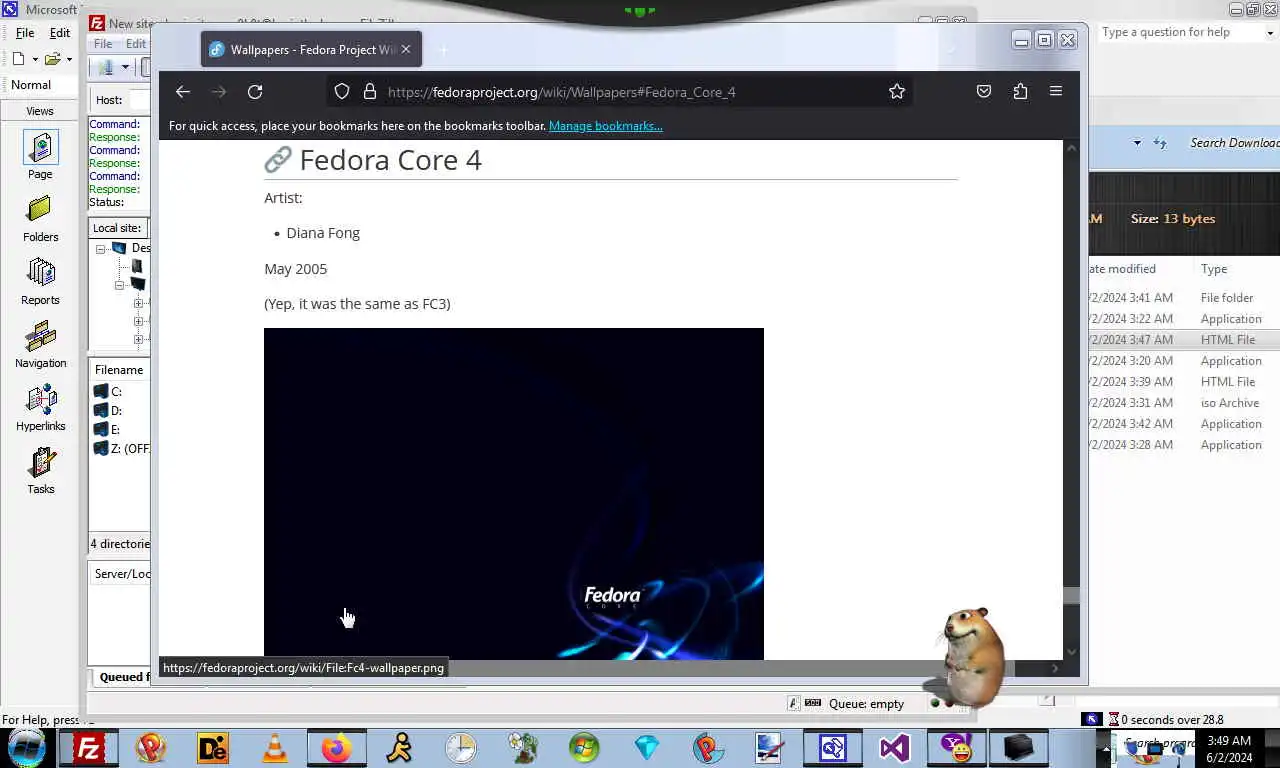The image size is (1280, 768).
Task: Select the Wallpapers - Fedora Project Wiki tab
Action: pyautogui.click(x=311, y=49)
